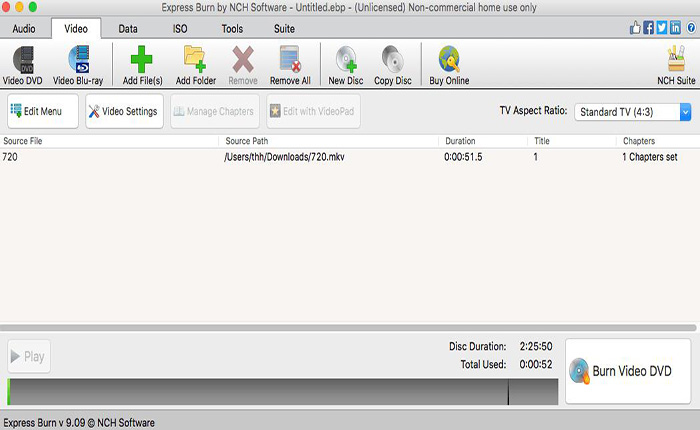The width and height of the screenshot is (700, 430).
Task: Click the Add Folder icon
Action: click(x=195, y=59)
